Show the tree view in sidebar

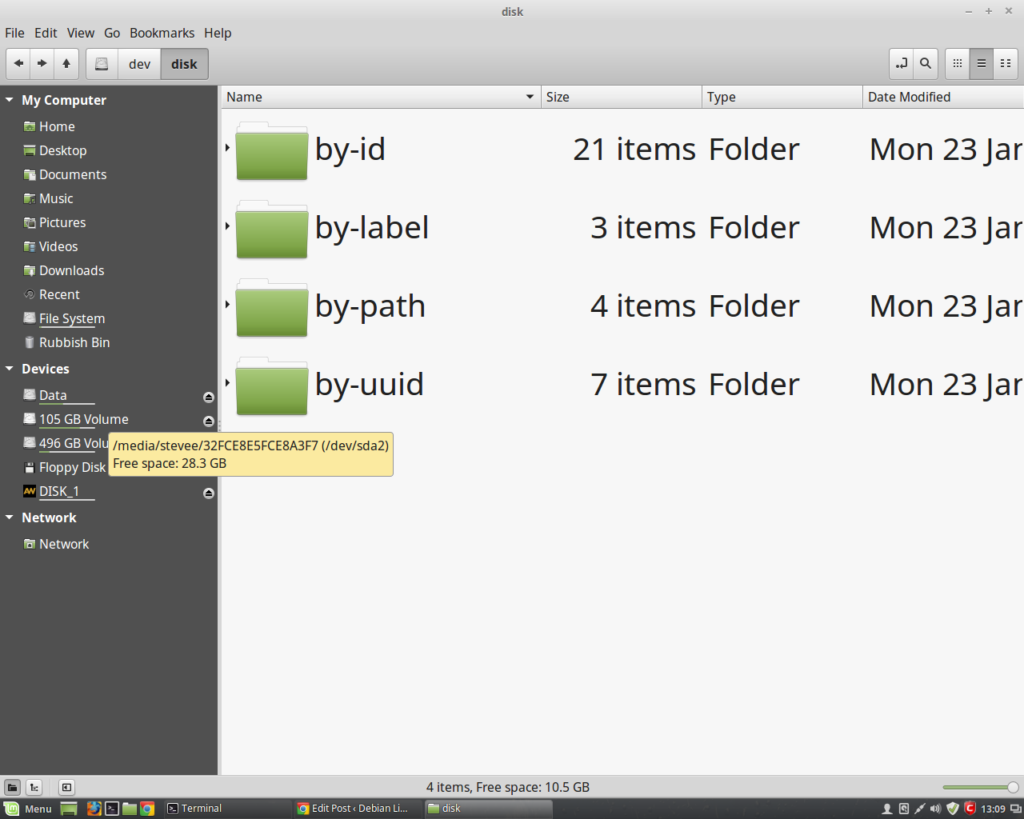(34, 787)
